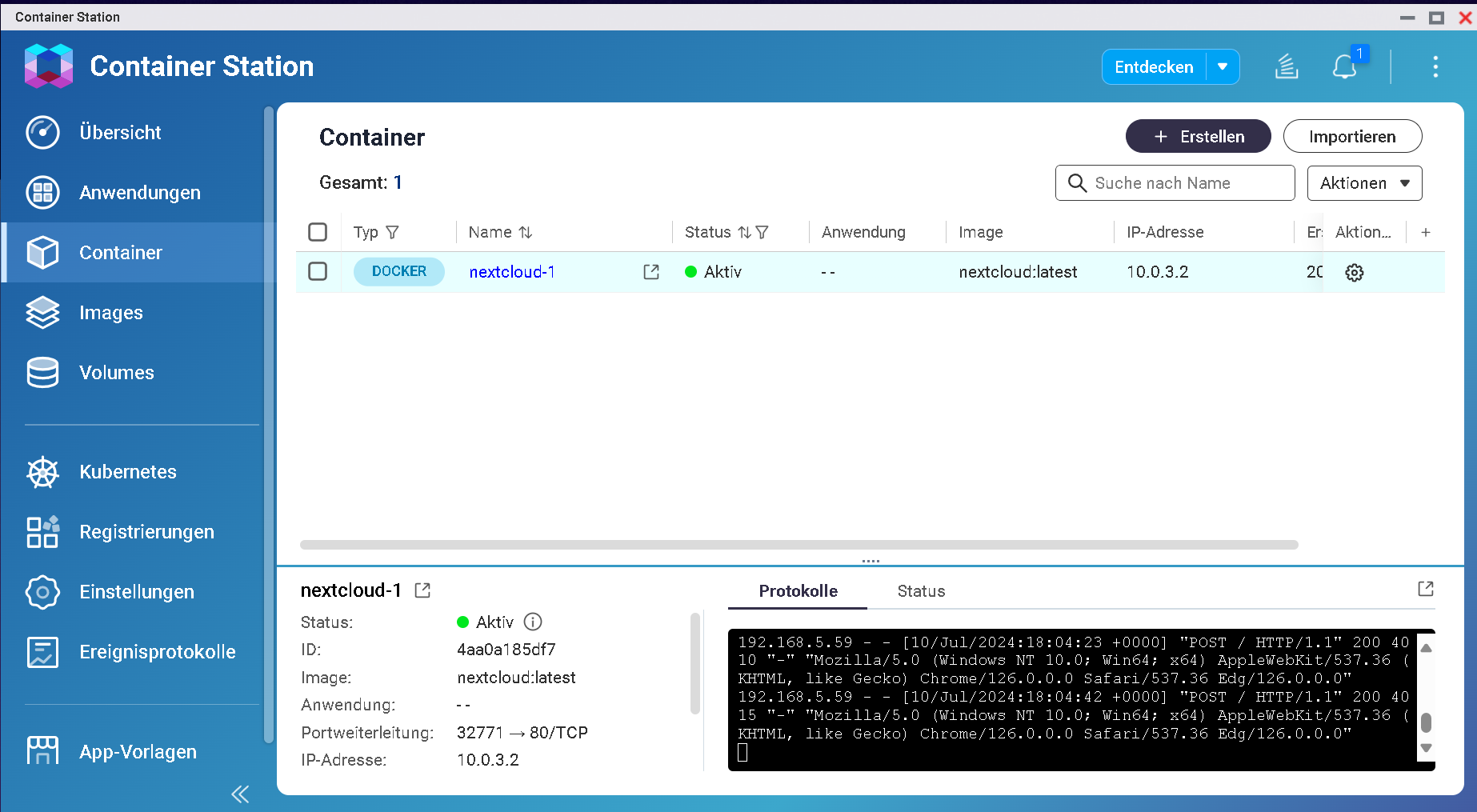Switch to the Protokolle tab
Screen dimensions: 1477x812
pos(798,591)
